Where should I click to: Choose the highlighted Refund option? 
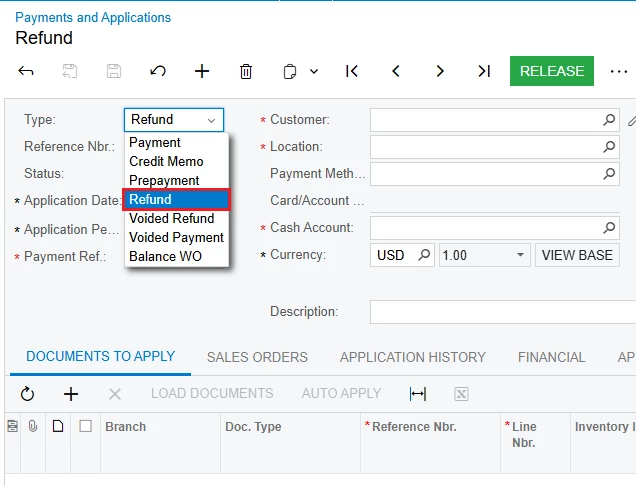176,199
